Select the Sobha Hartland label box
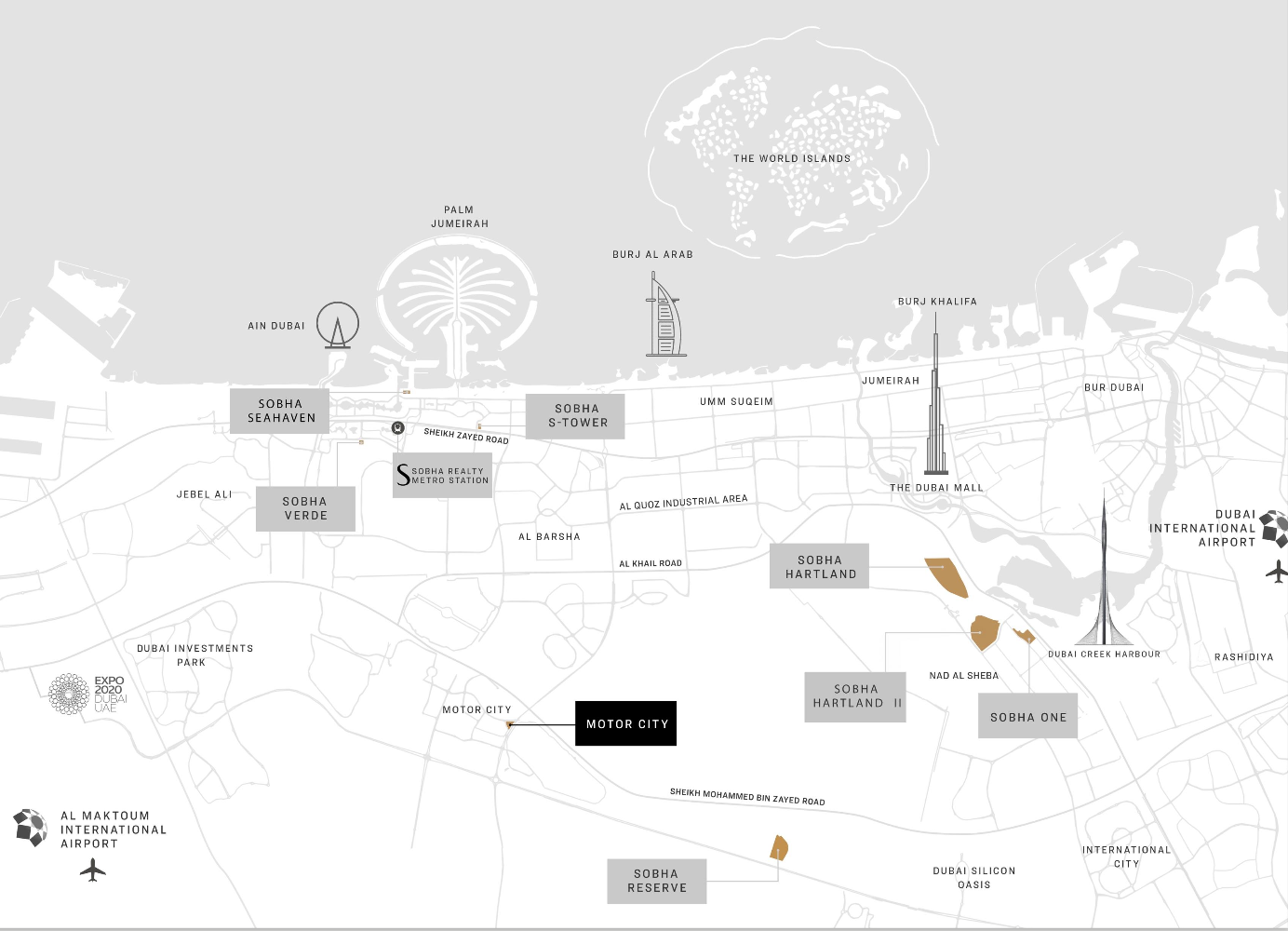The image size is (1288, 931). [820, 566]
